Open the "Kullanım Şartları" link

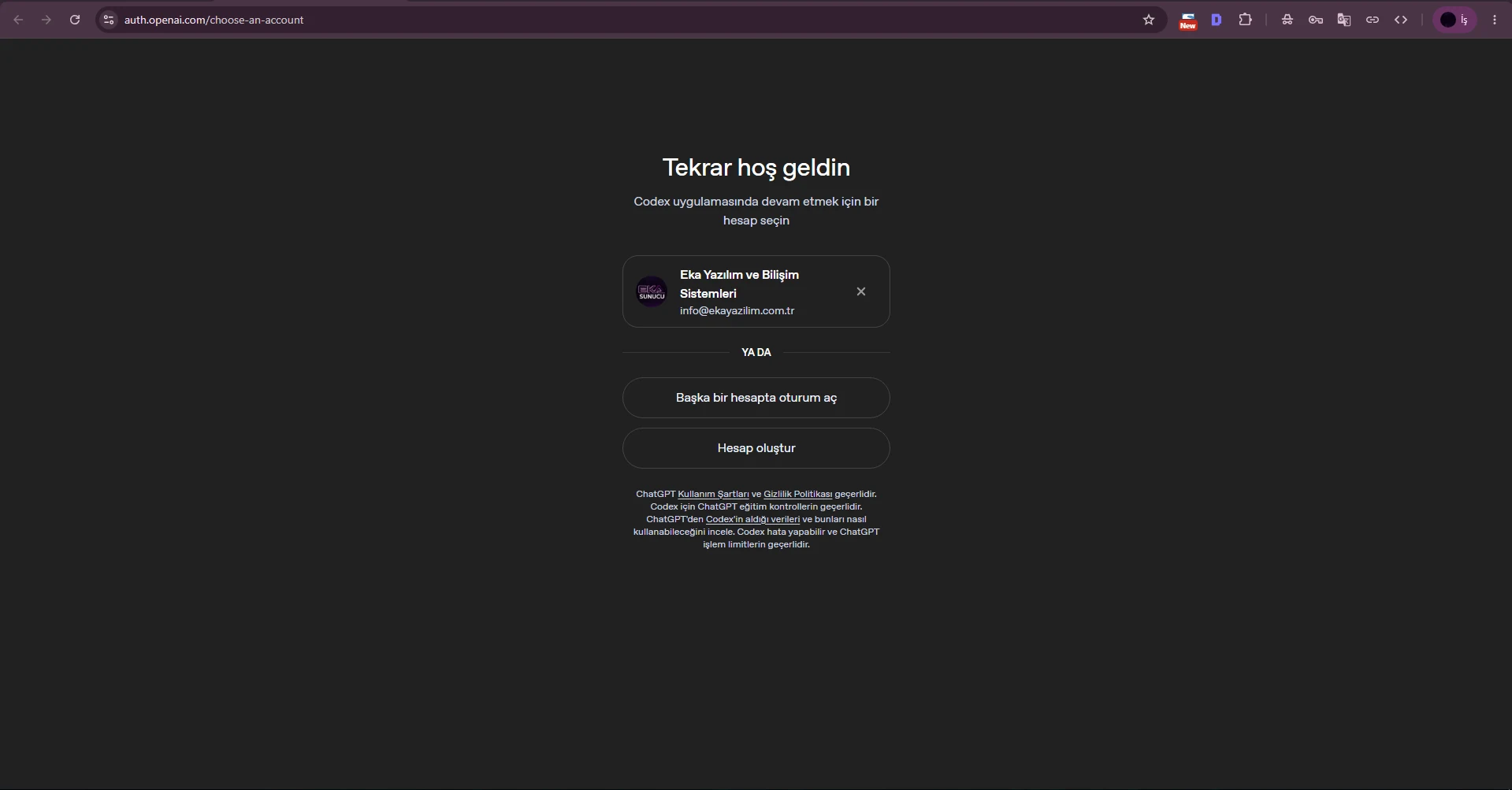(x=713, y=495)
